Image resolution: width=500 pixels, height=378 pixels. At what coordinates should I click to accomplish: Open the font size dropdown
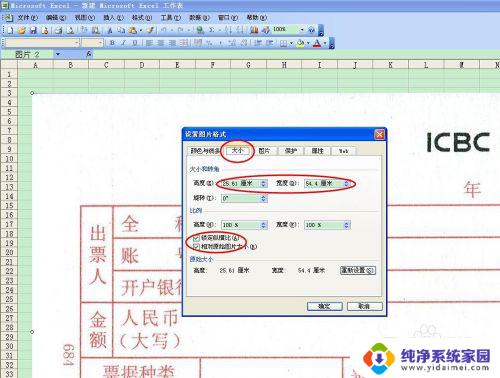click(100, 43)
